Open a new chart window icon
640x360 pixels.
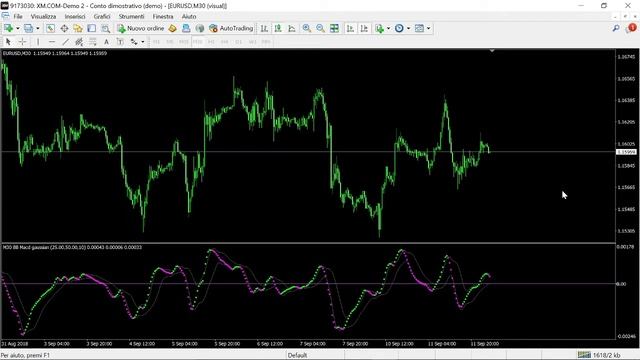coord(8,28)
